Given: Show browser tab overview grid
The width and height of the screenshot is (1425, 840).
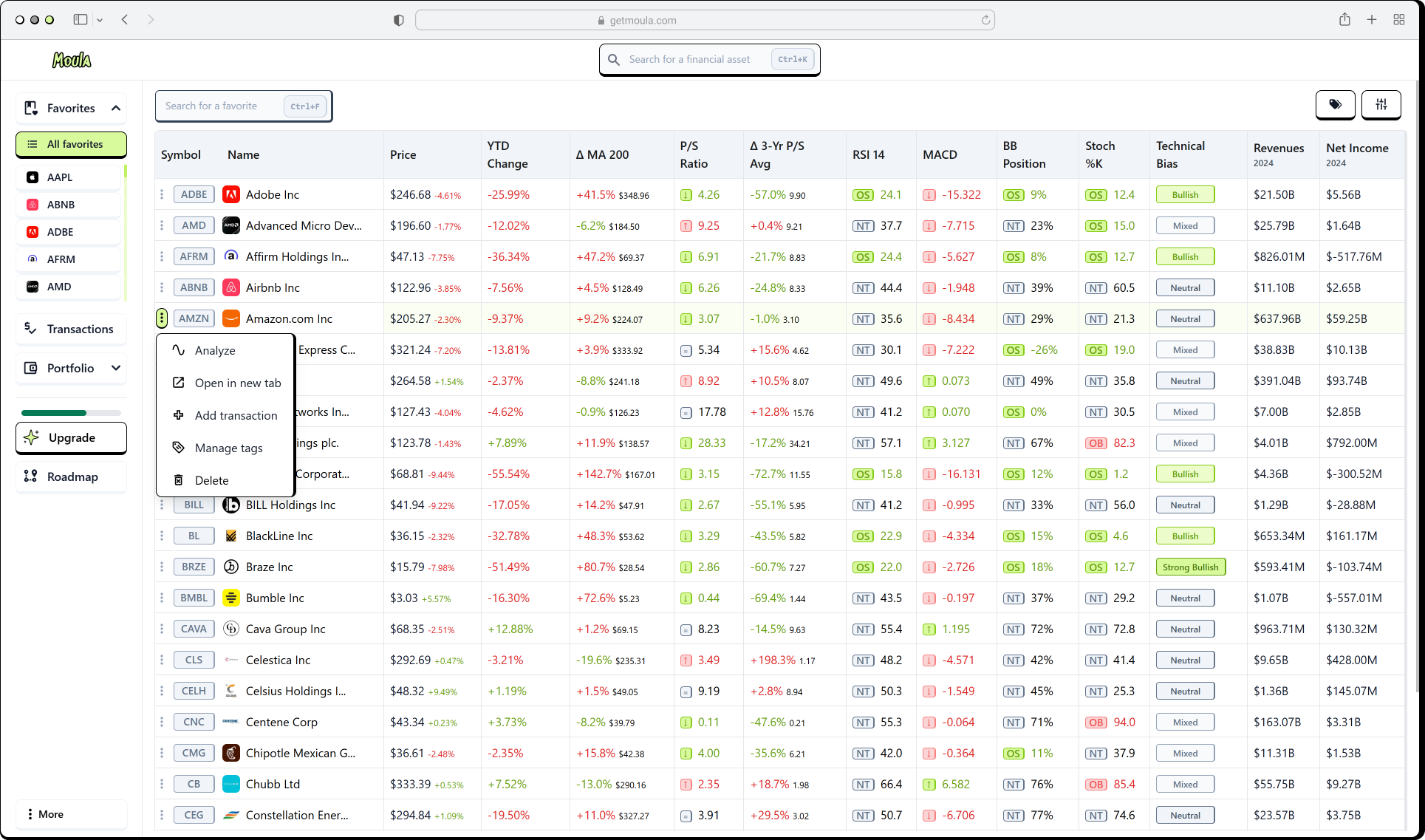Looking at the screenshot, I should [1399, 20].
